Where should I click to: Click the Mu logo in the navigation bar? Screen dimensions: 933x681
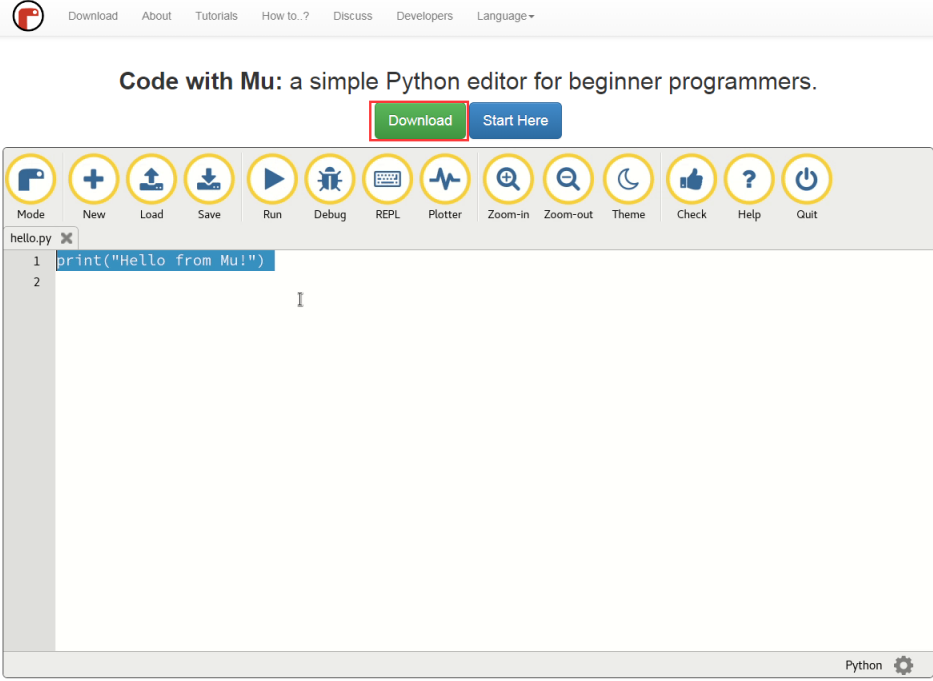[28, 16]
